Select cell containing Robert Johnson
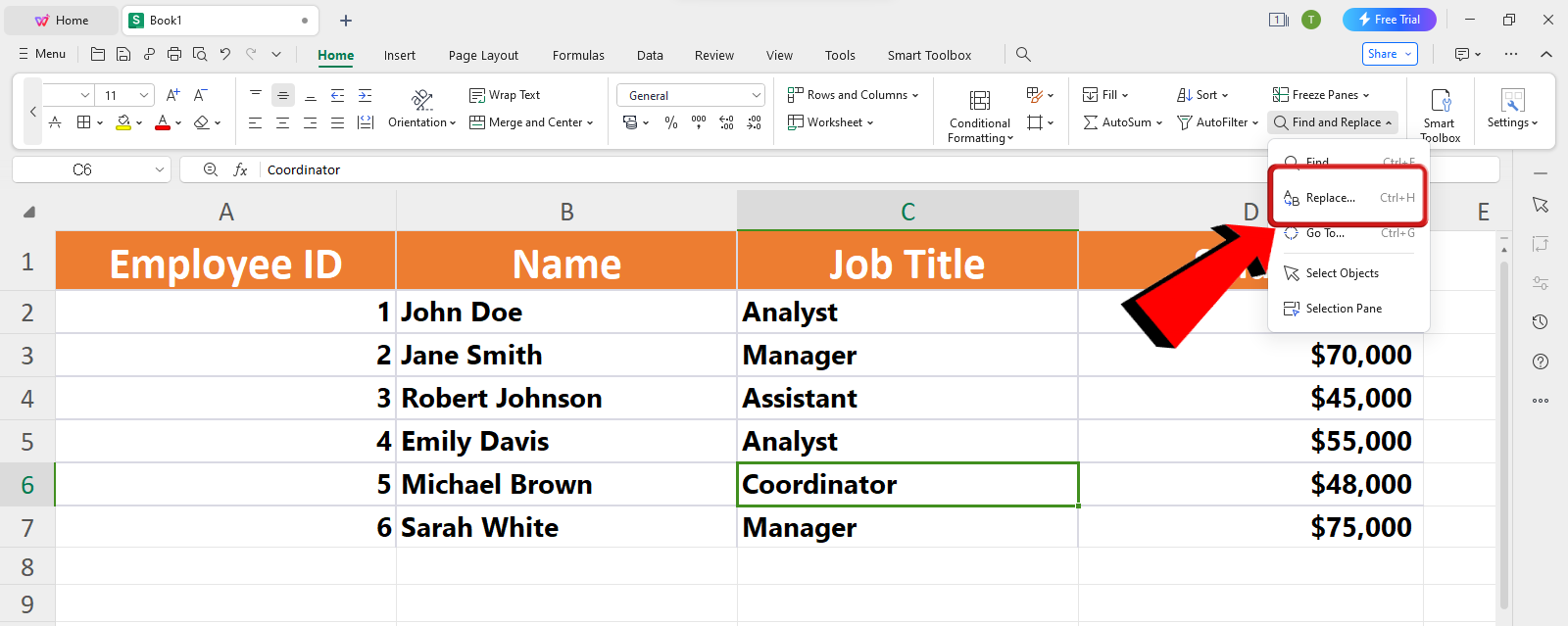1568x626 pixels. point(566,399)
